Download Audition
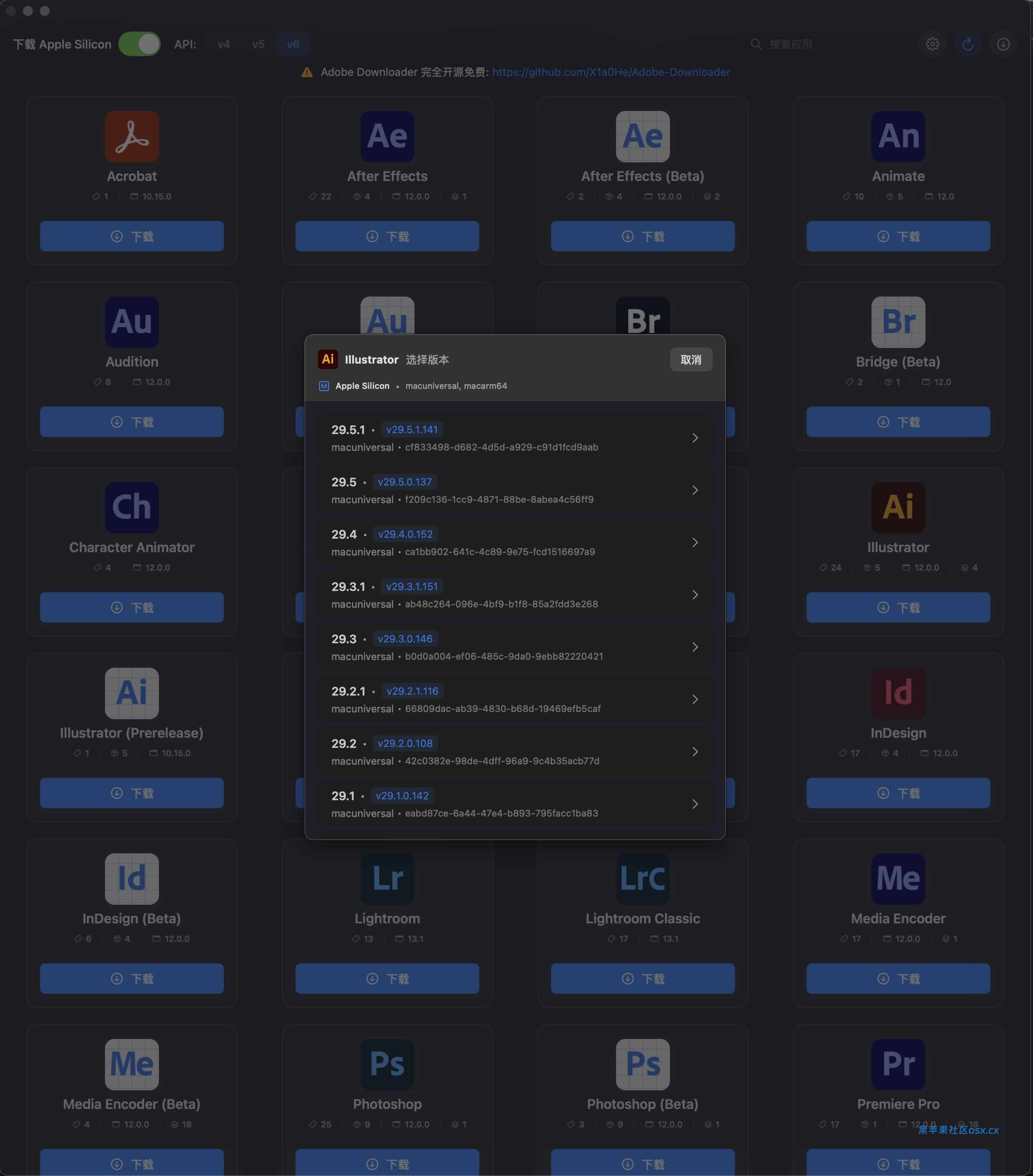This screenshot has width=1033, height=1176. click(x=132, y=422)
